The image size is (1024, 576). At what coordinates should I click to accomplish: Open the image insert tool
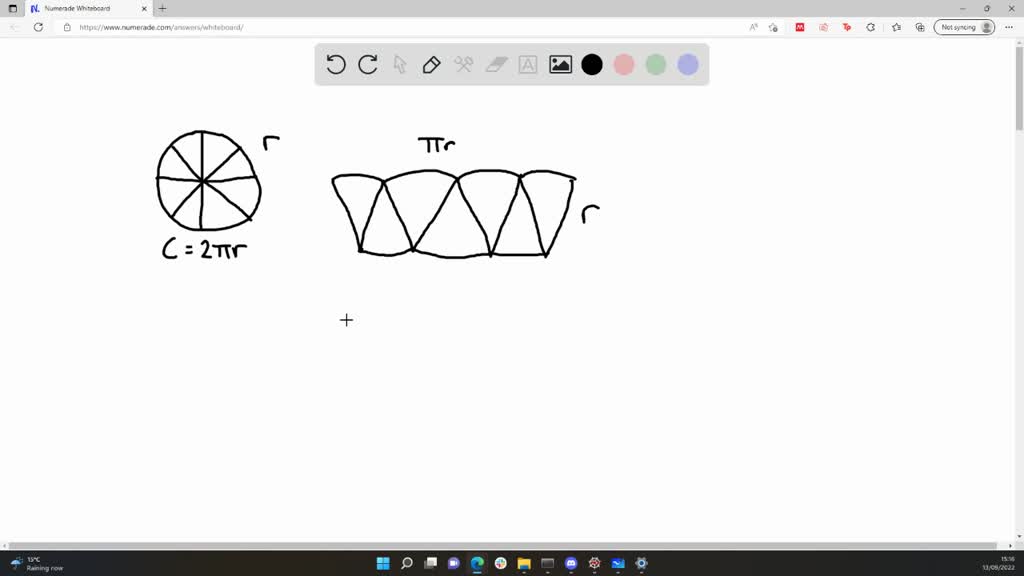[560, 64]
